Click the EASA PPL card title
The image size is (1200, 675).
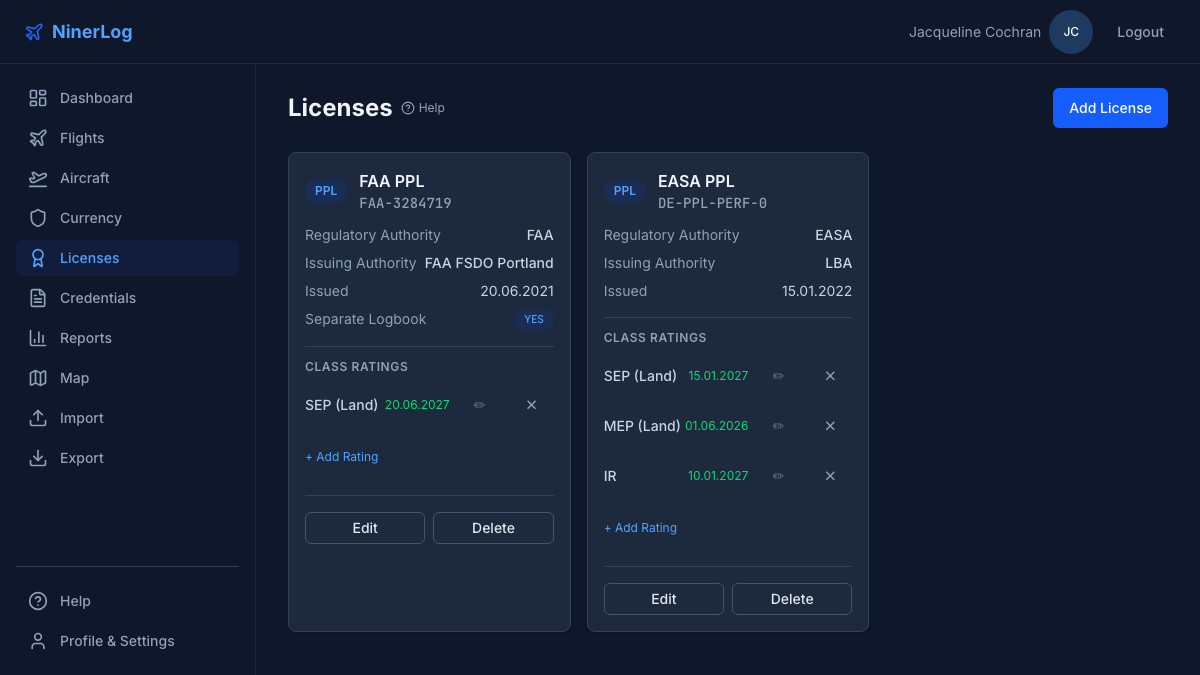696,181
